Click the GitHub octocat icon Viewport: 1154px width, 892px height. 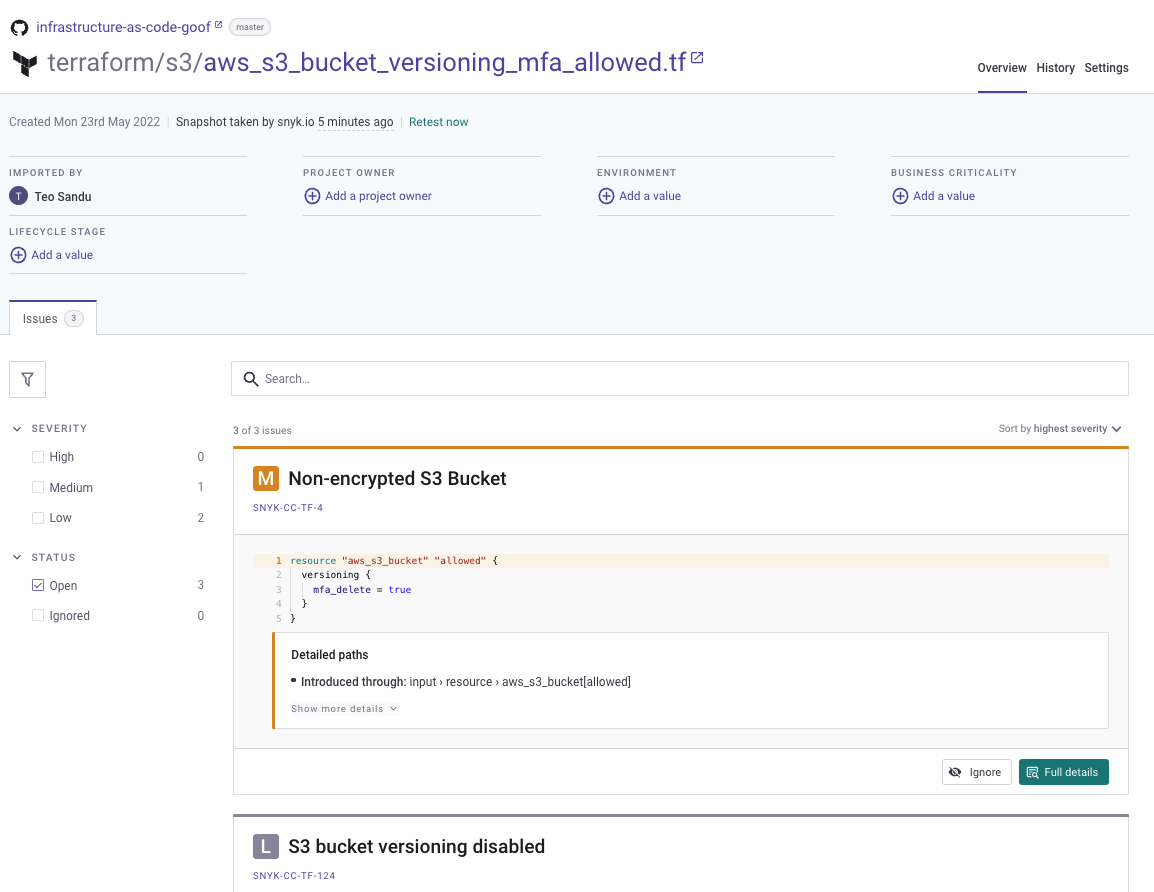point(20,27)
